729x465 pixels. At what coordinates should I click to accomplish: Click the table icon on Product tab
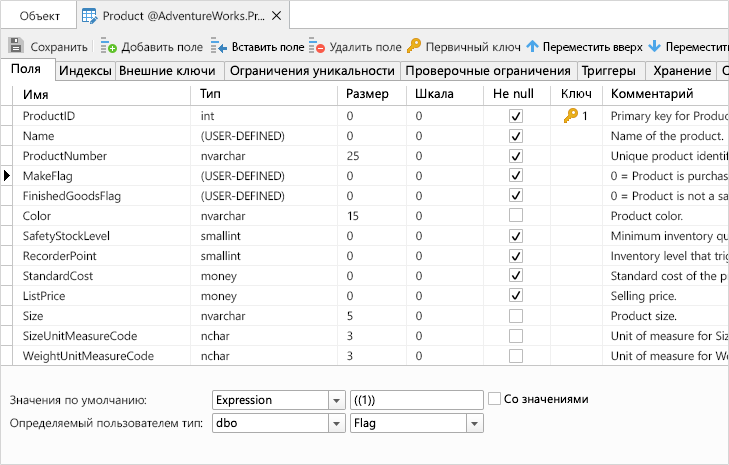point(89,16)
